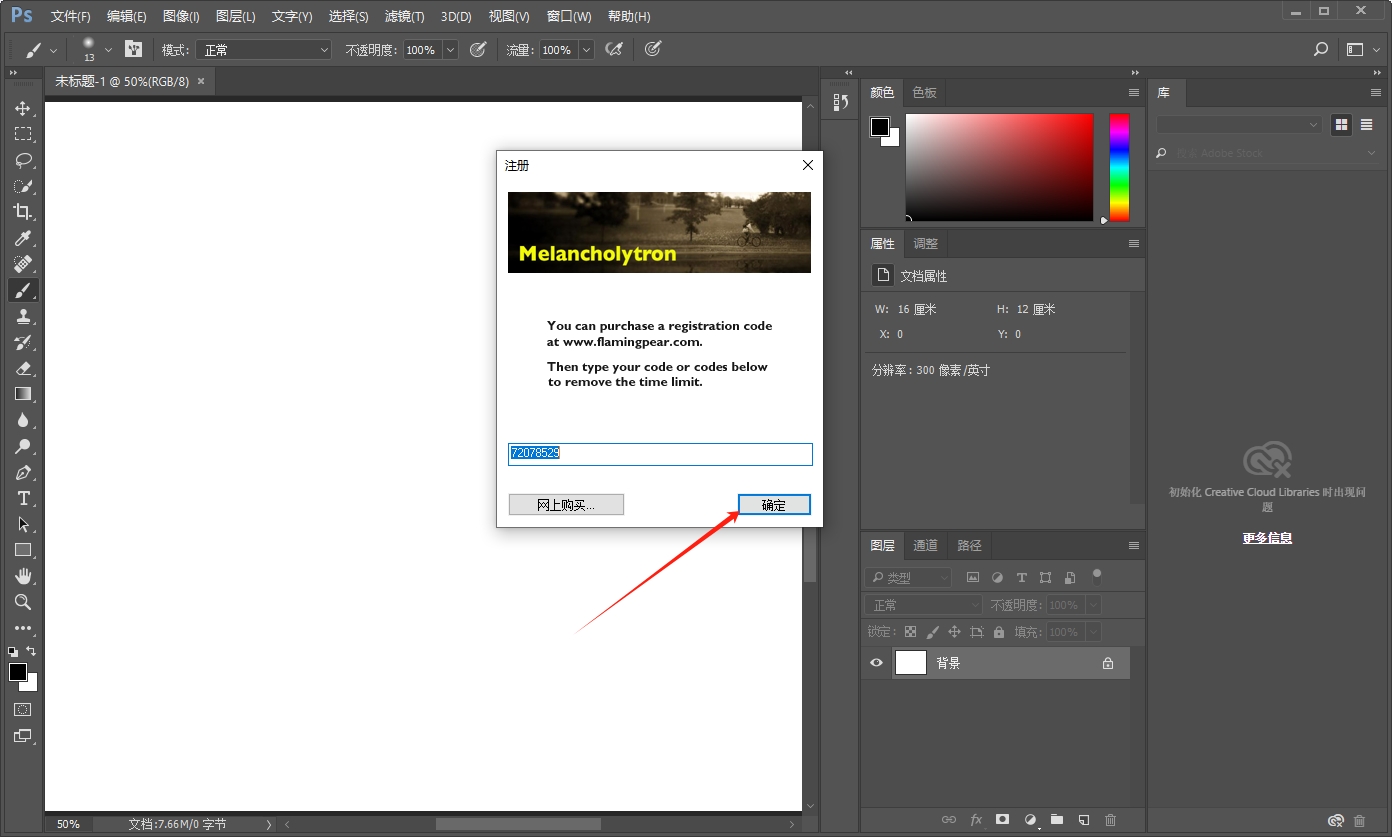
Task: Switch to the 通道 tab
Action: [924, 545]
